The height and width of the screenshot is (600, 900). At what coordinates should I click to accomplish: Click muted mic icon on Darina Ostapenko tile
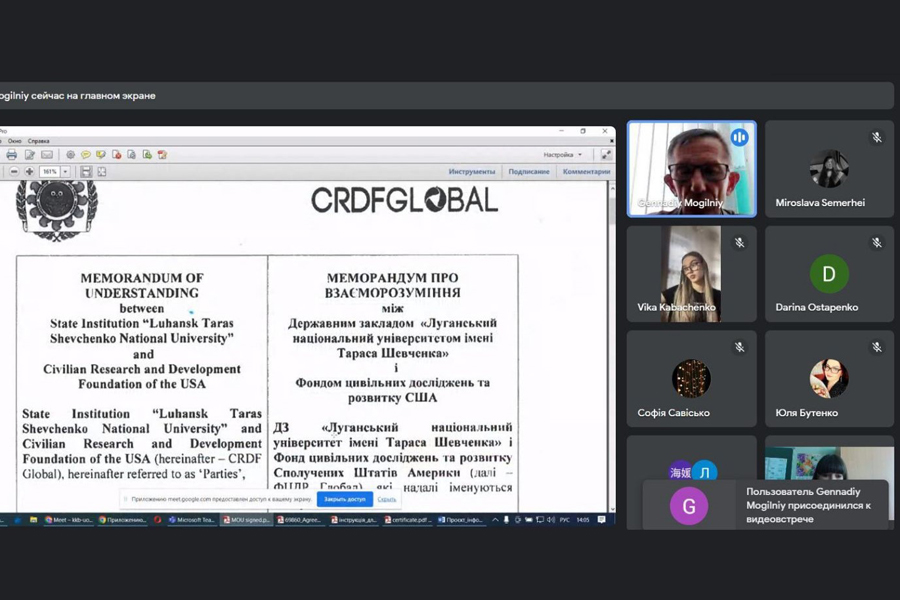876,243
